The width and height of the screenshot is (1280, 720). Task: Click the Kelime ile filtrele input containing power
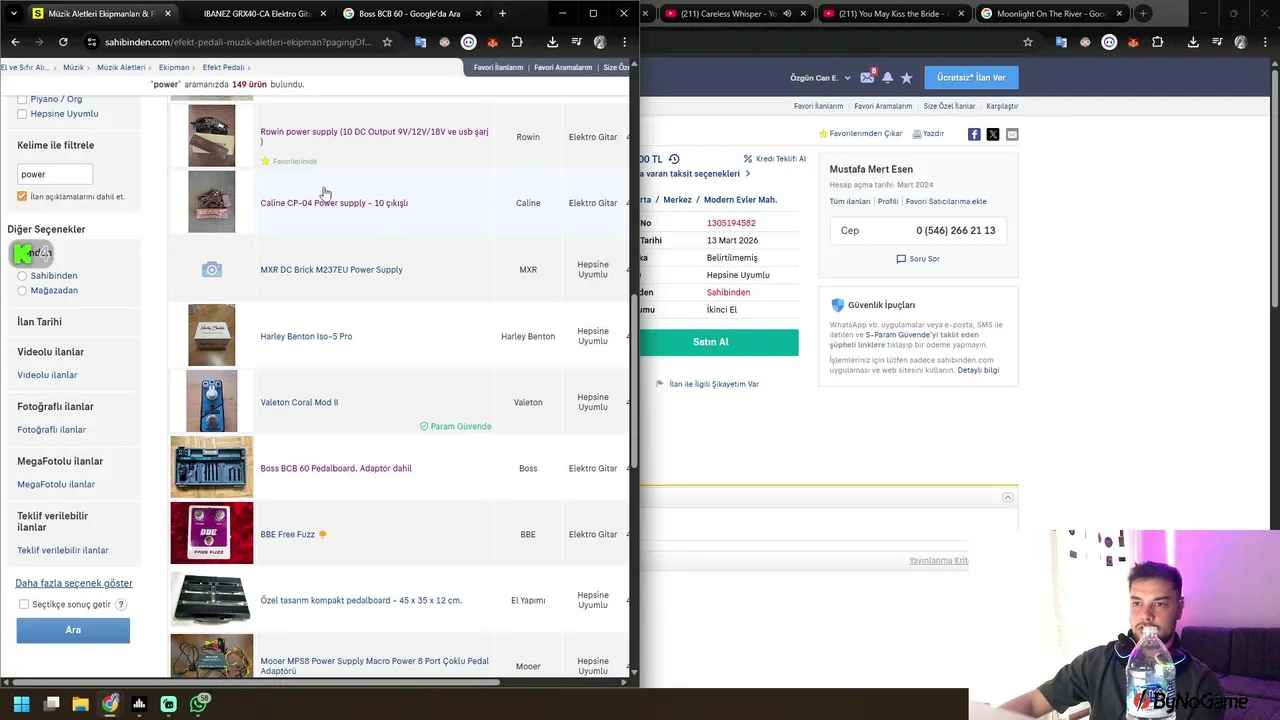[55, 174]
